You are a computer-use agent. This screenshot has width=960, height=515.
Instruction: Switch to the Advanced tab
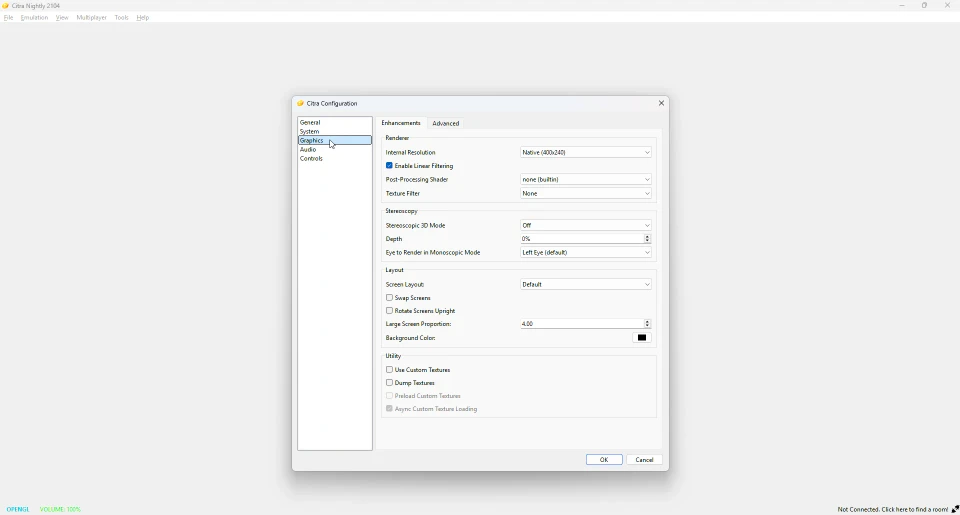tap(446, 124)
